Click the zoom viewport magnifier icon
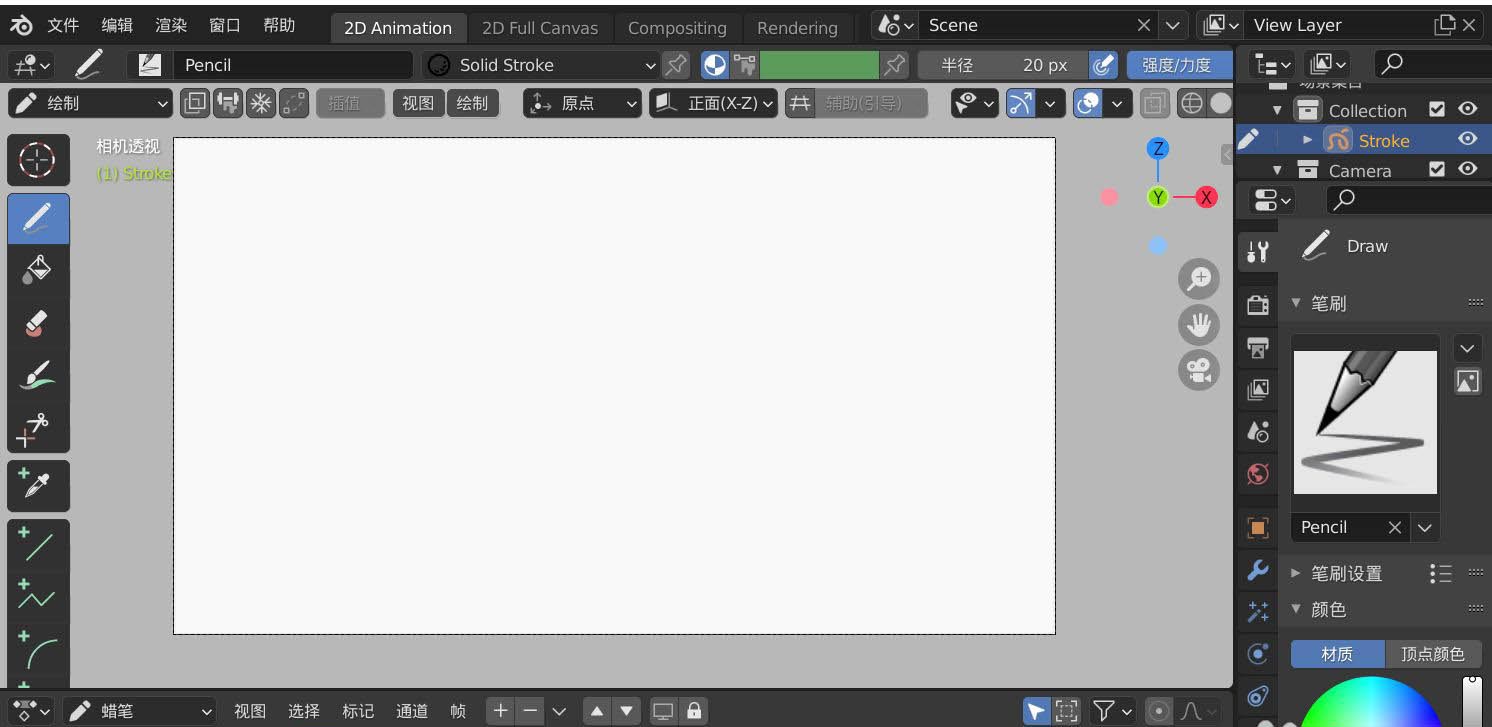The height and width of the screenshot is (727, 1492). pyautogui.click(x=1198, y=279)
